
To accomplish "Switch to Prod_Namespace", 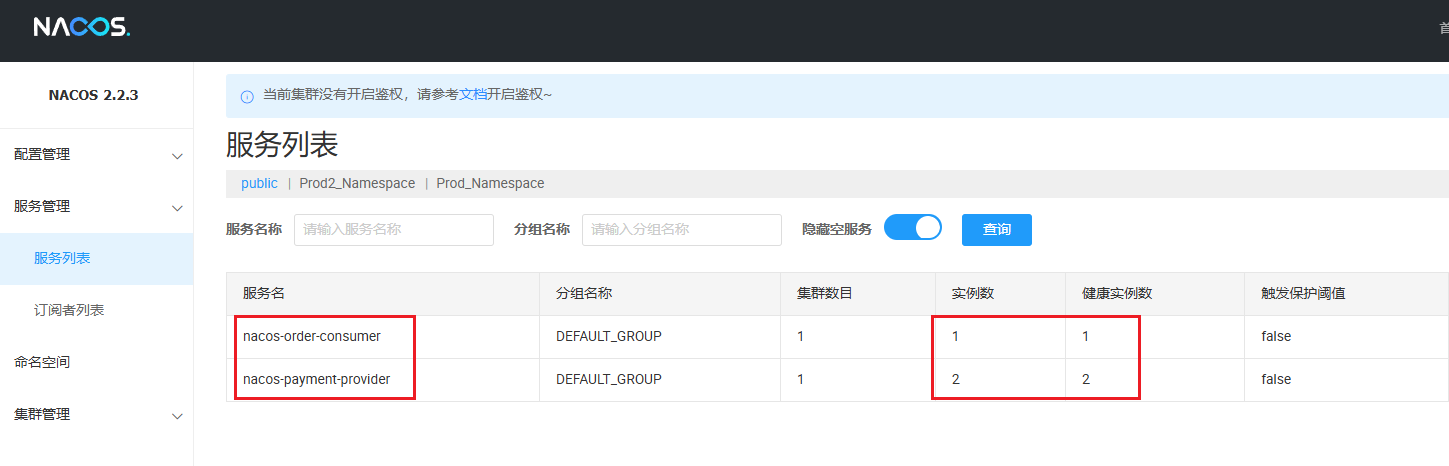I will (x=490, y=184).
